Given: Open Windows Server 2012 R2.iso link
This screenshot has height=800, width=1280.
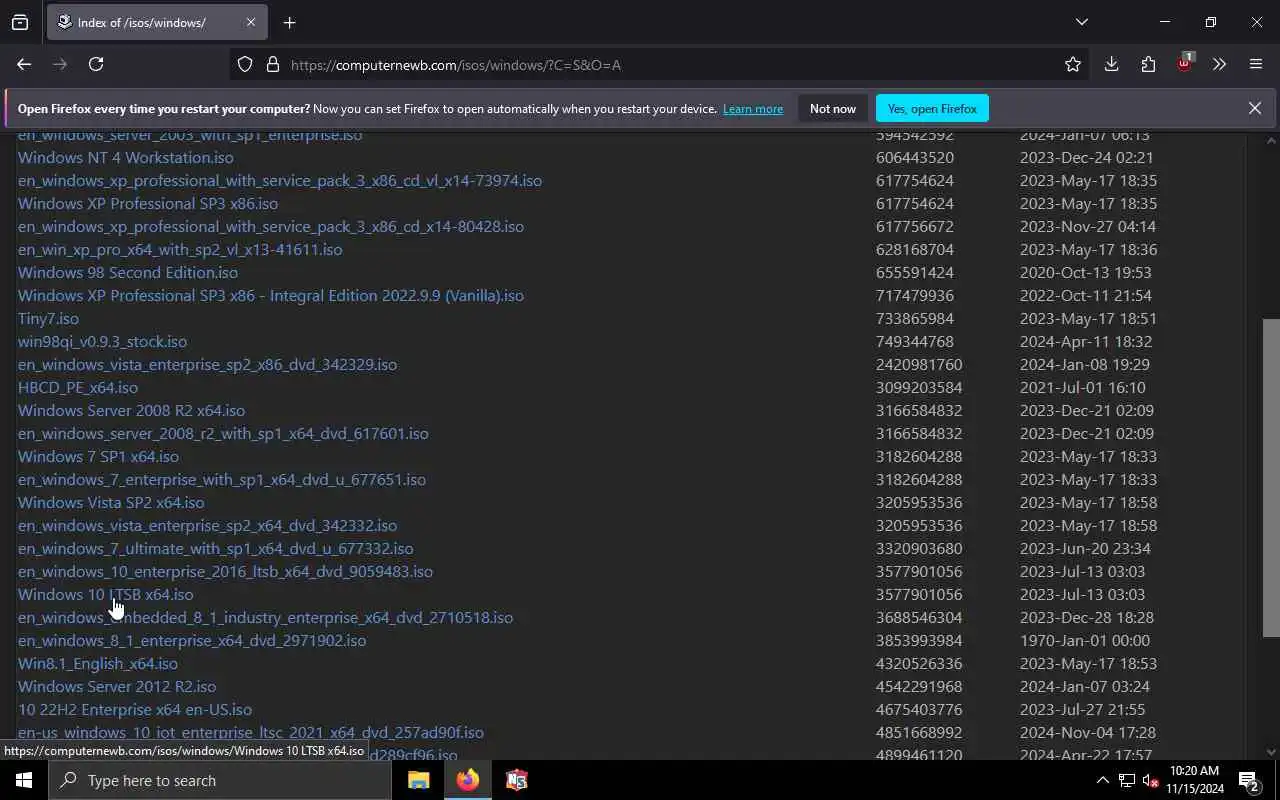Looking at the screenshot, I should pyautogui.click(x=117, y=686).
